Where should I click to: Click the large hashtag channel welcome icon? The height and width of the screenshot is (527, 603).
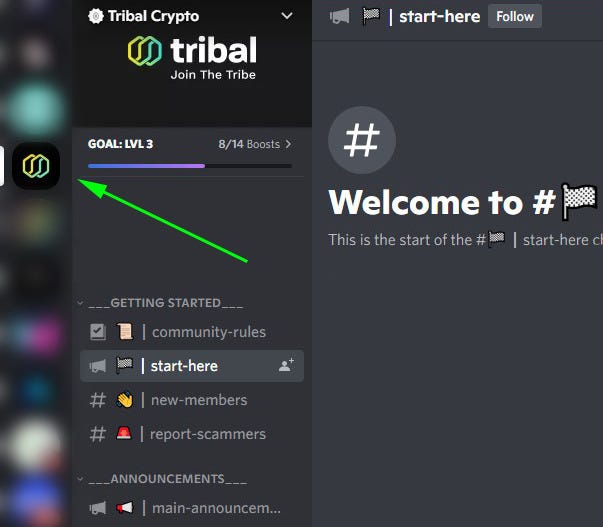[361, 140]
